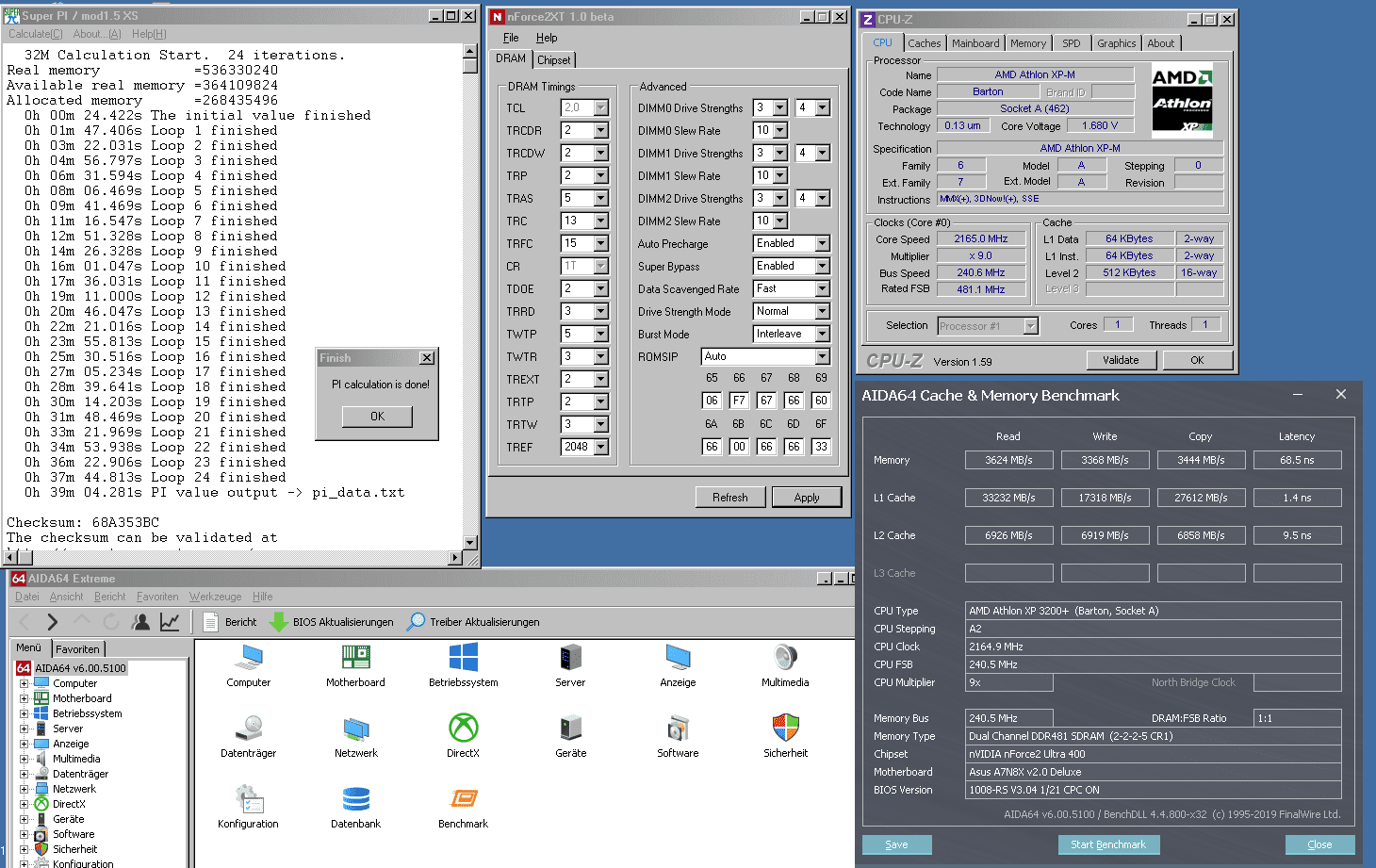The width and height of the screenshot is (1376, 868).
Task: Click OK in the Finish dialog
Action: [377, 417]
